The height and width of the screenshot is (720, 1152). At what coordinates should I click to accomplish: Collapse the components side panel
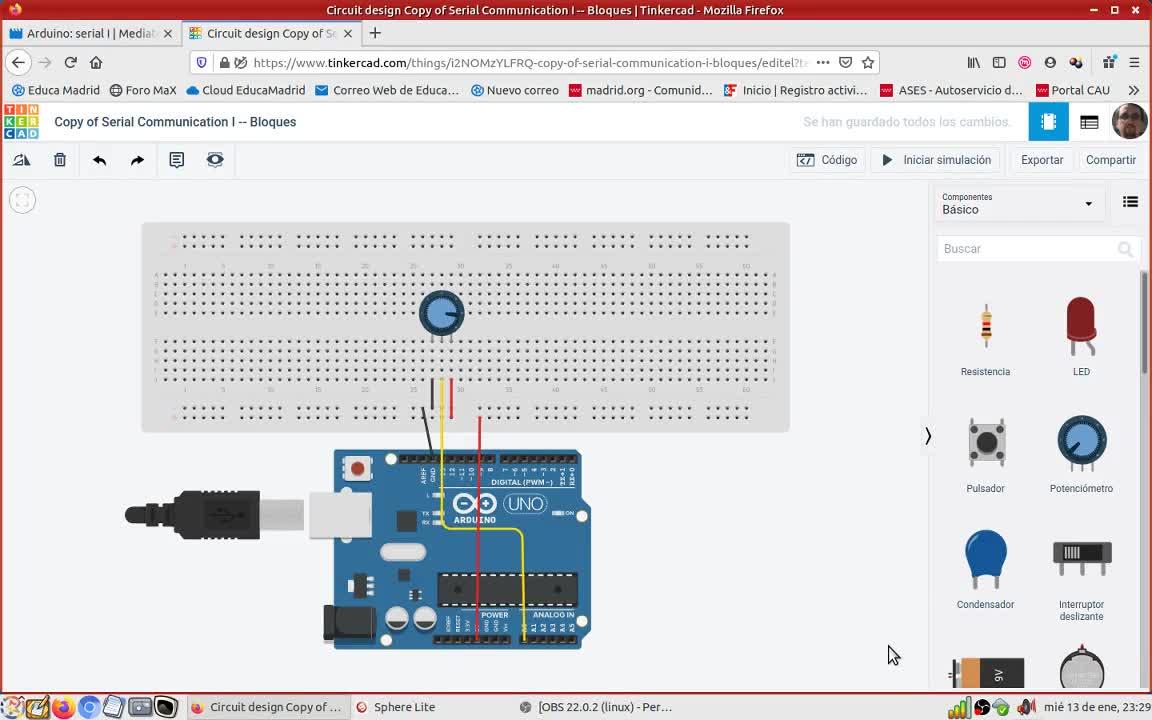[x=928, y=436]
